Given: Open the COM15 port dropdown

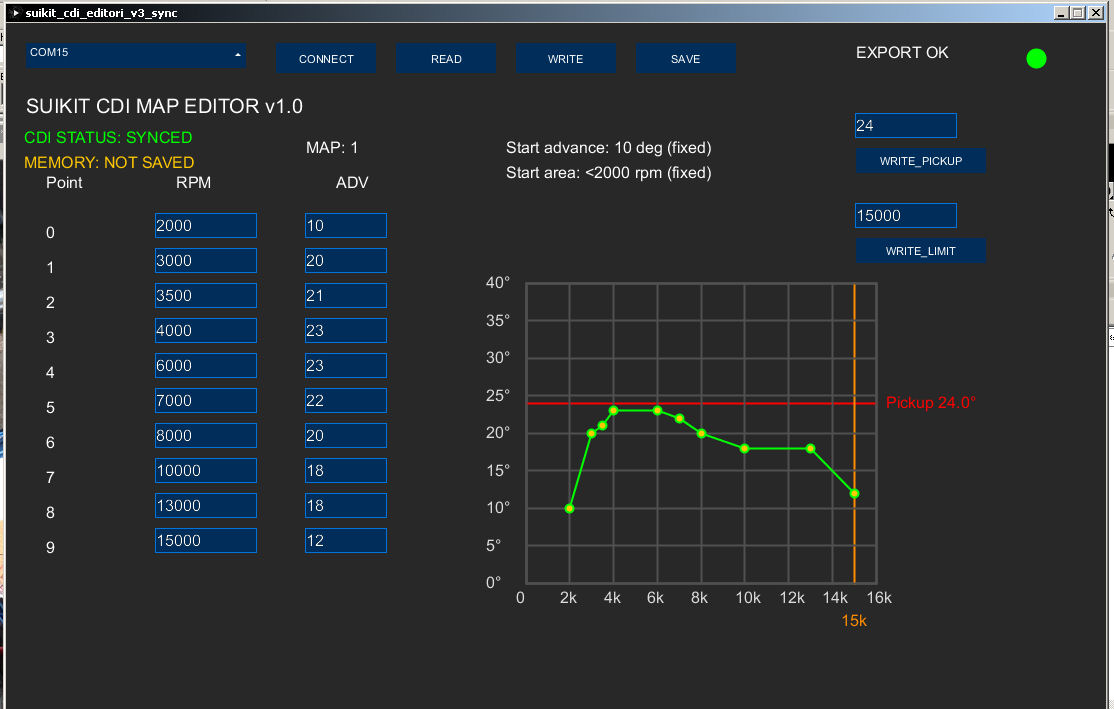Looking at the screenshot, I should pos(136,55).
